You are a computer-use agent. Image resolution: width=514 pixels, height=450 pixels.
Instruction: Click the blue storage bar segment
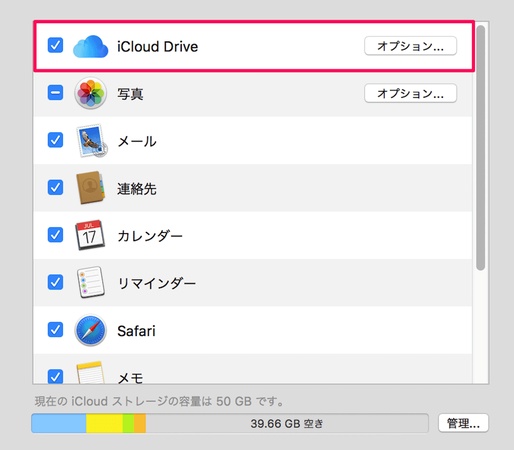point(59,423)
